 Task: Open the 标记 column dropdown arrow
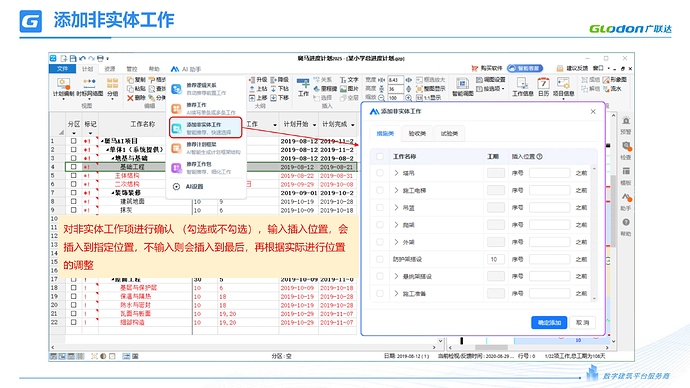90,133
